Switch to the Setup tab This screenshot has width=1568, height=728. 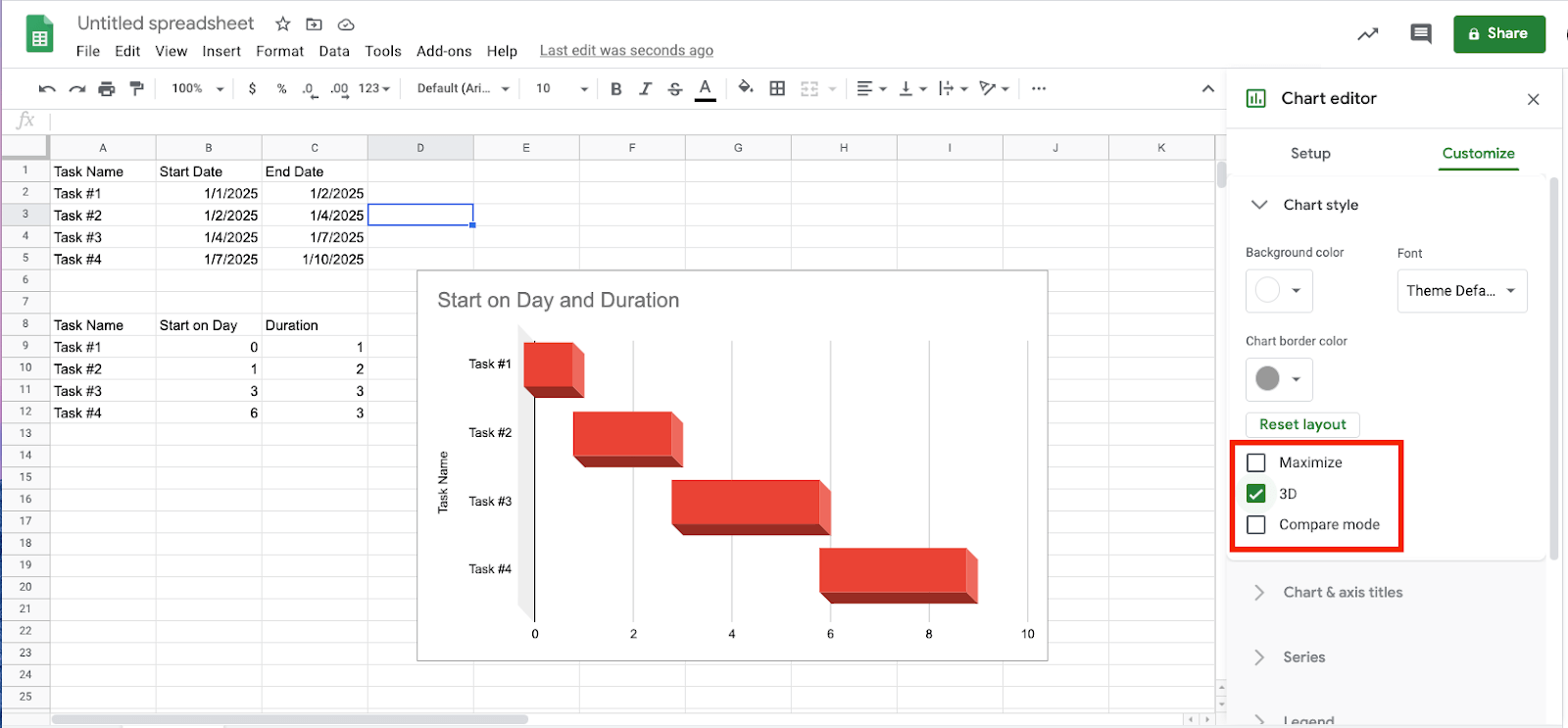(x=1310, y=154)
